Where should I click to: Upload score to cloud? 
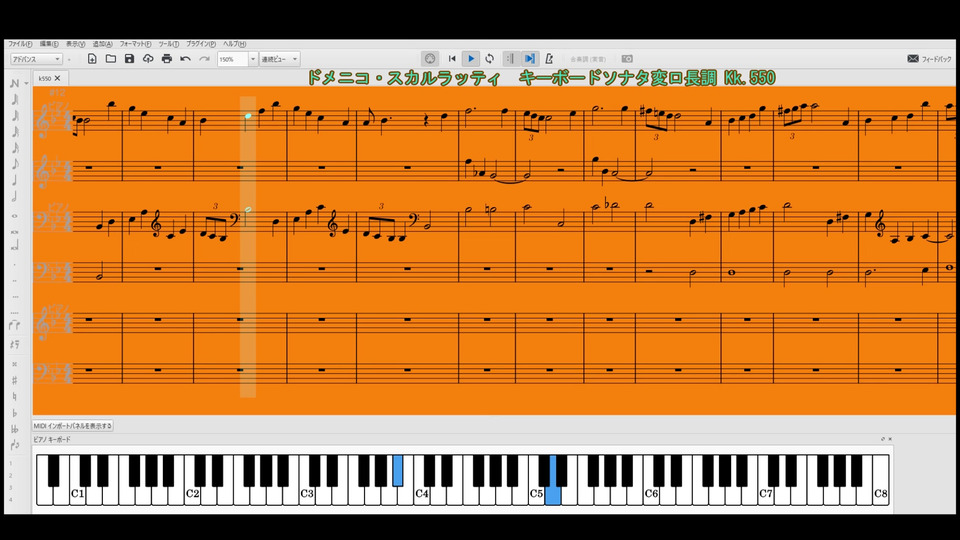[148, 59]
